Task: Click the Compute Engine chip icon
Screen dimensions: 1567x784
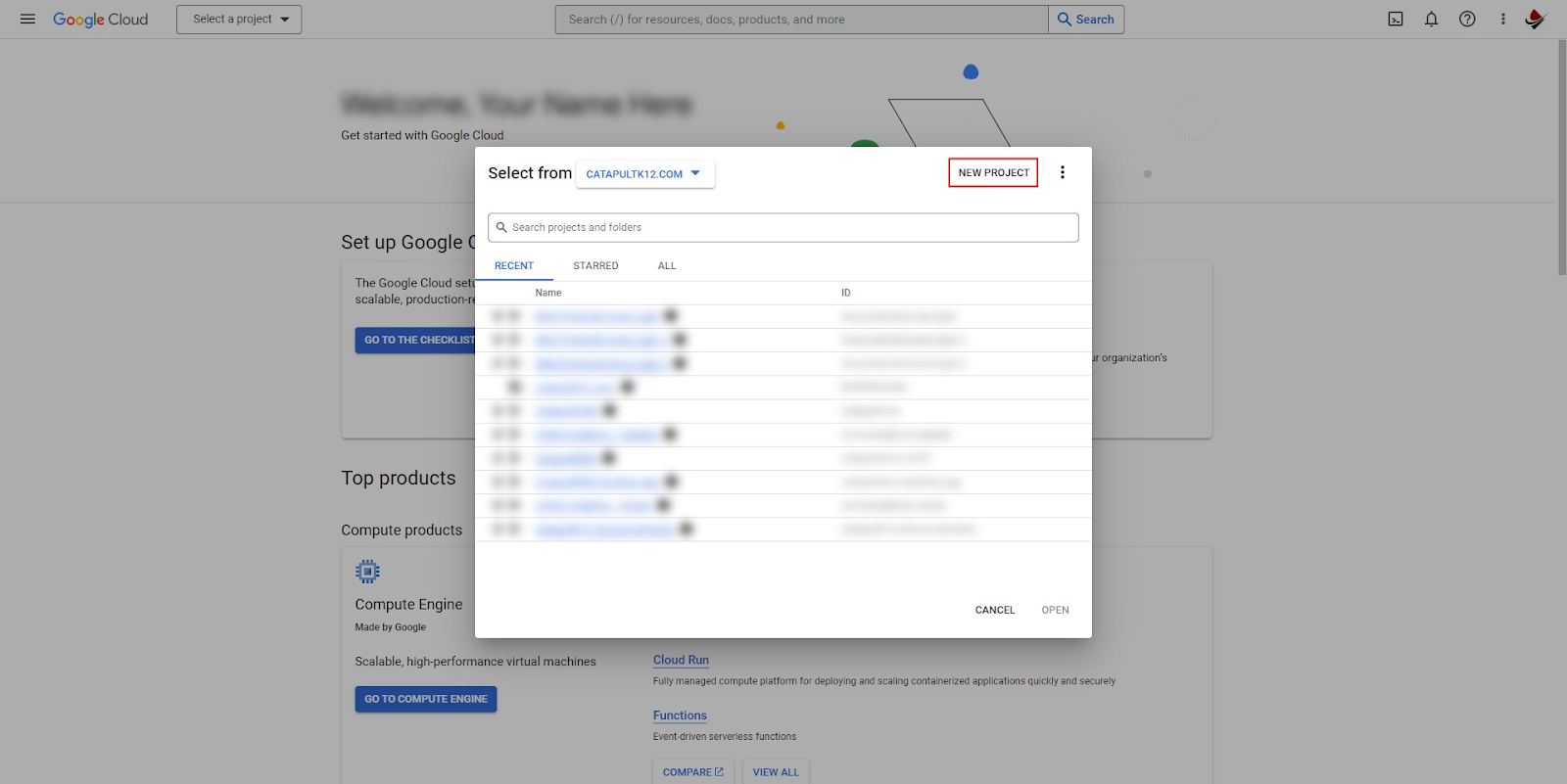Action: [367, 572]
